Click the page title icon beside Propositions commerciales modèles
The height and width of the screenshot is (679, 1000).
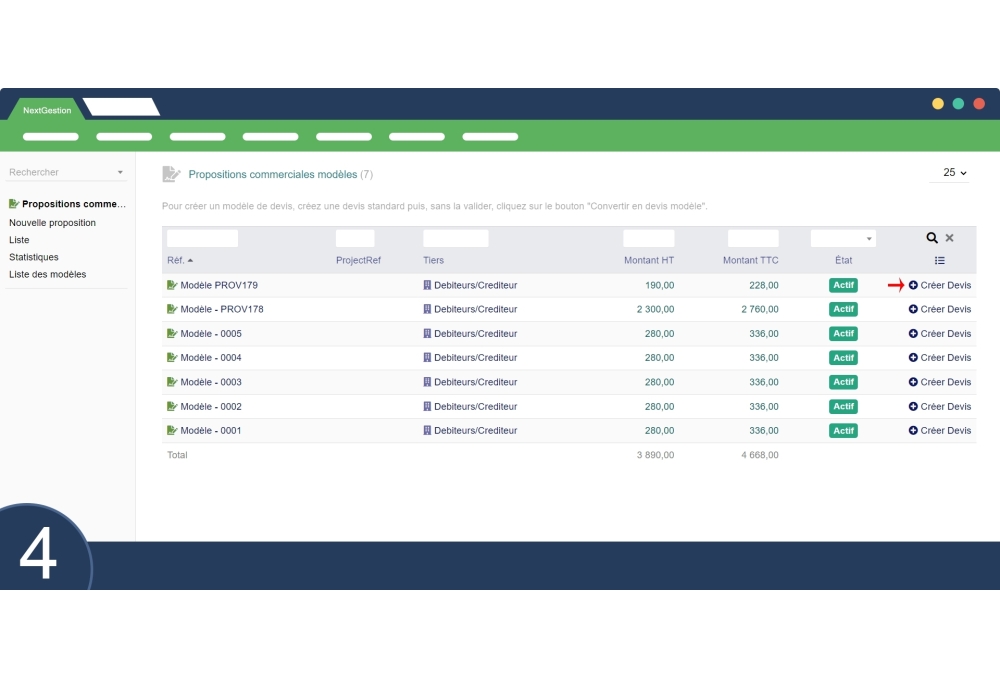[171, 174]
